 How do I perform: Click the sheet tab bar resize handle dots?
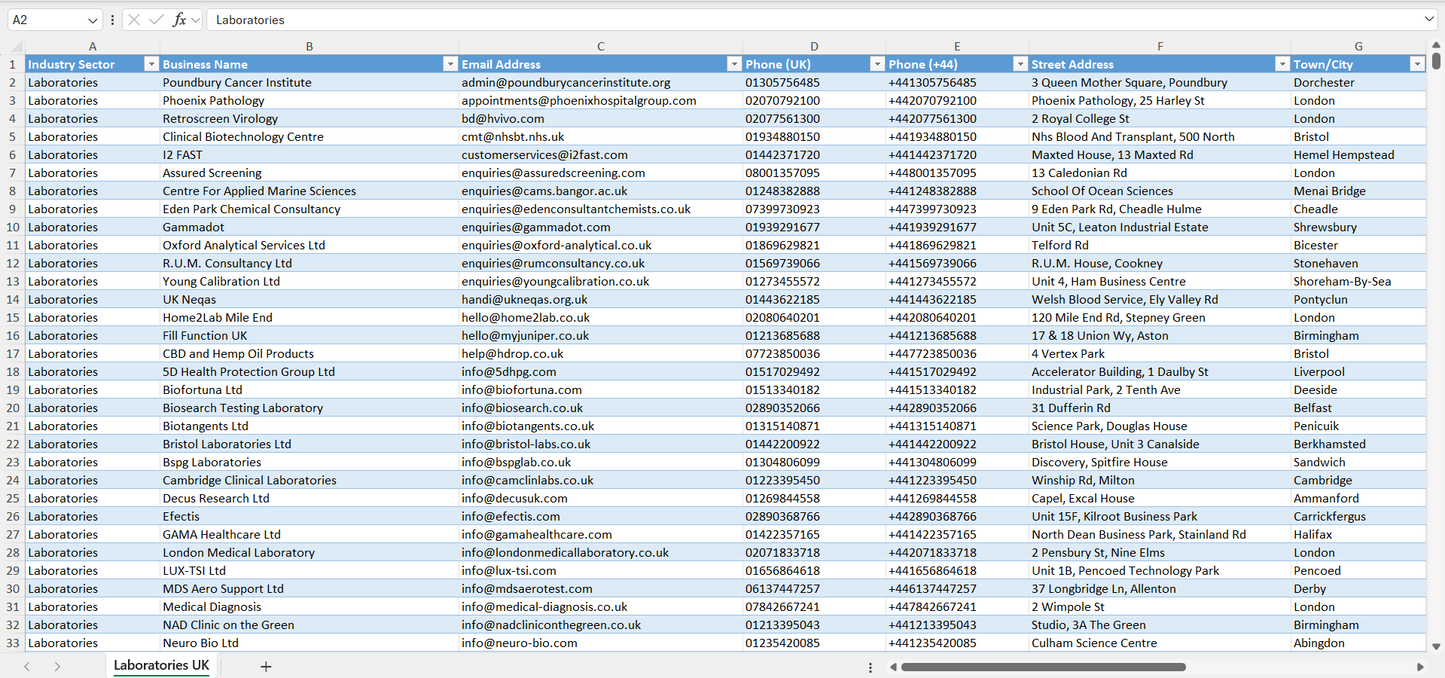pyautogui.click(x=870, y=667)
